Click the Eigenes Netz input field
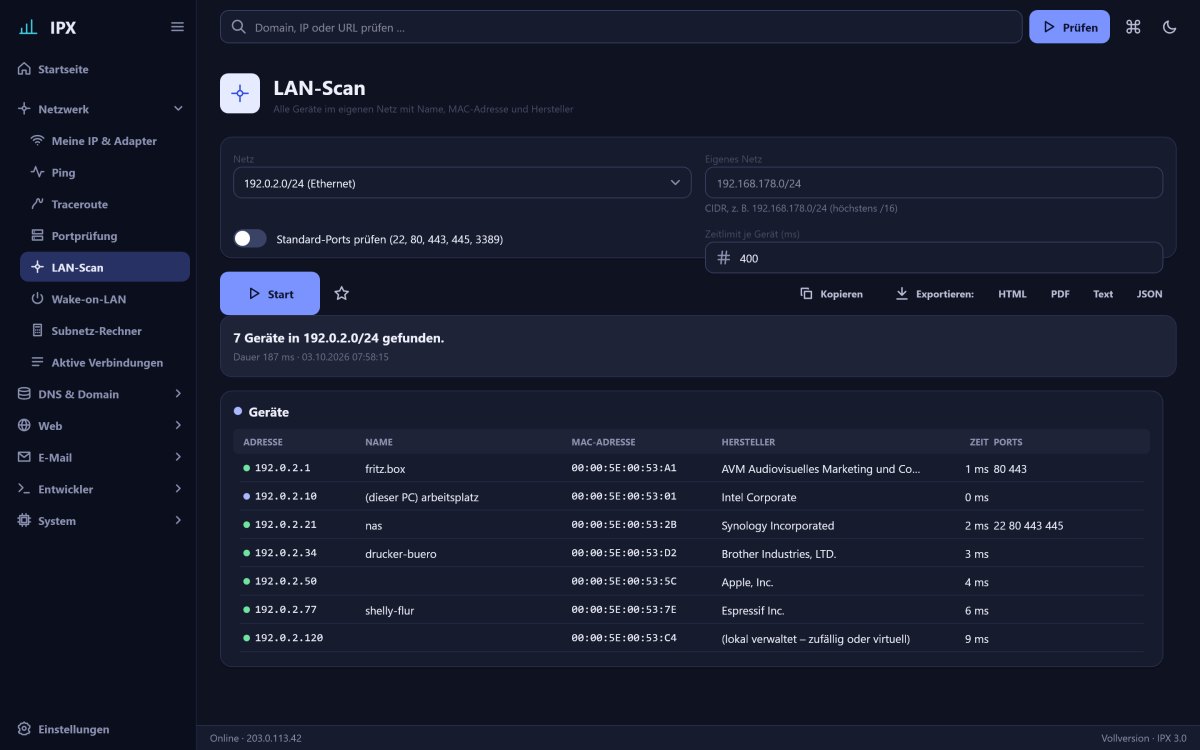 [933, 183]
